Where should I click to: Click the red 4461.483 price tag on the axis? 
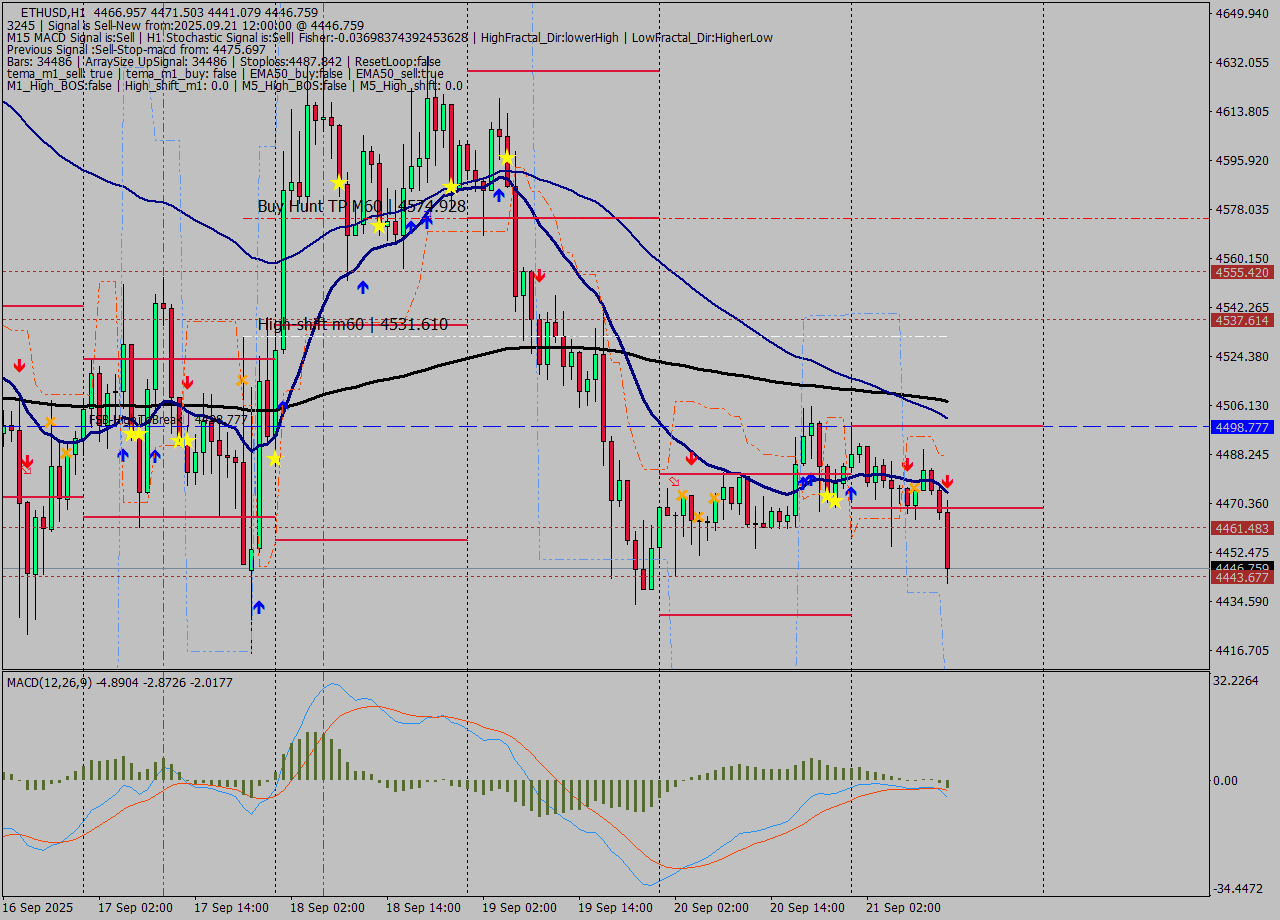[1243, 529]
